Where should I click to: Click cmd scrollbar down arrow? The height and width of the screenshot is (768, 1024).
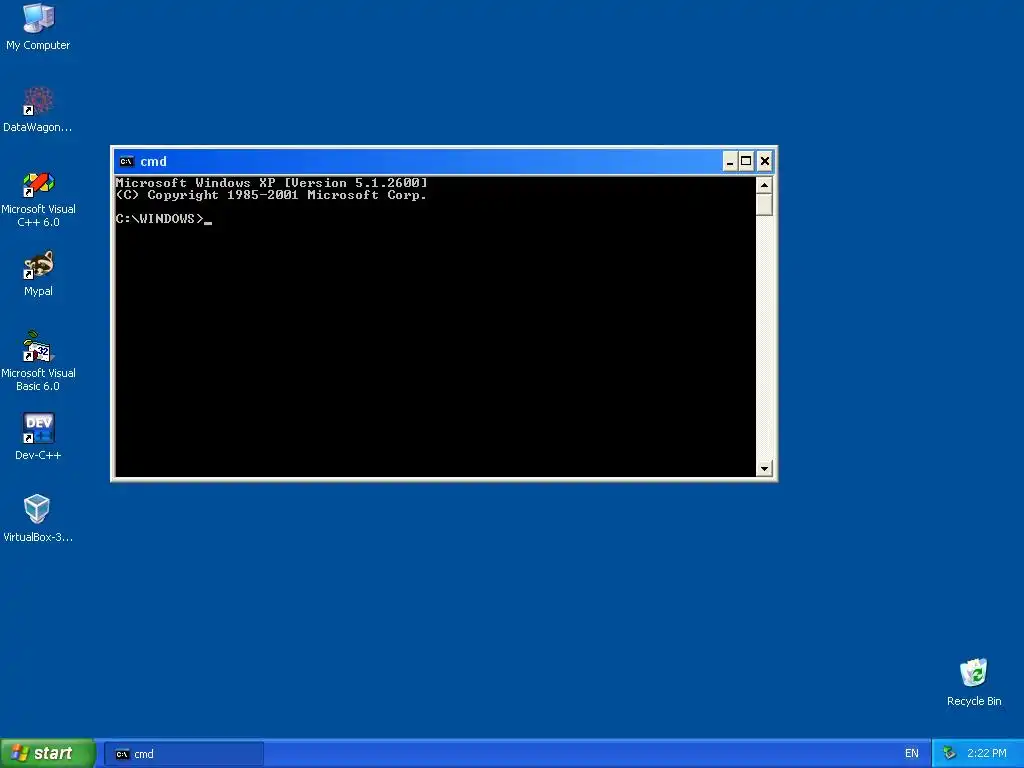click(764, 468)
